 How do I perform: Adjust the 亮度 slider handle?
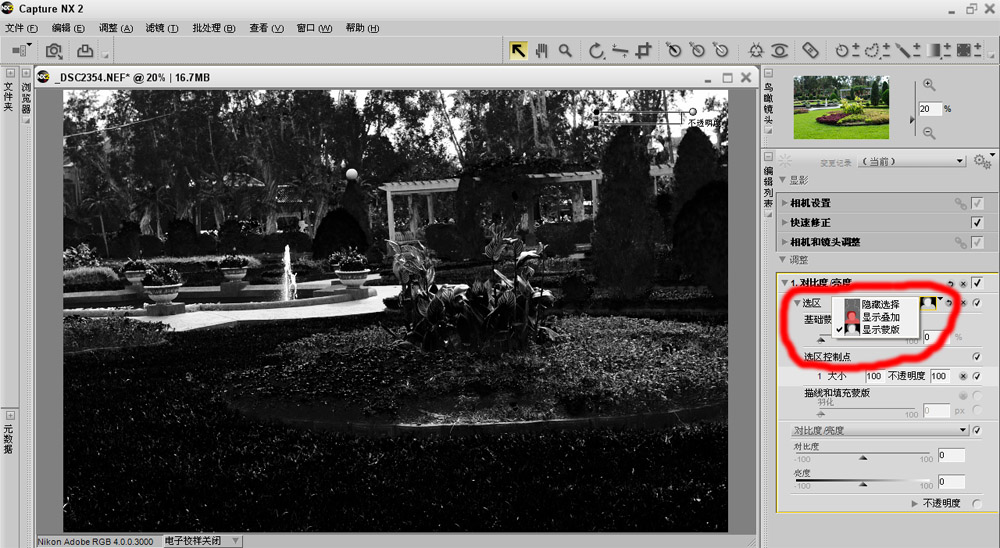[863, 484]
